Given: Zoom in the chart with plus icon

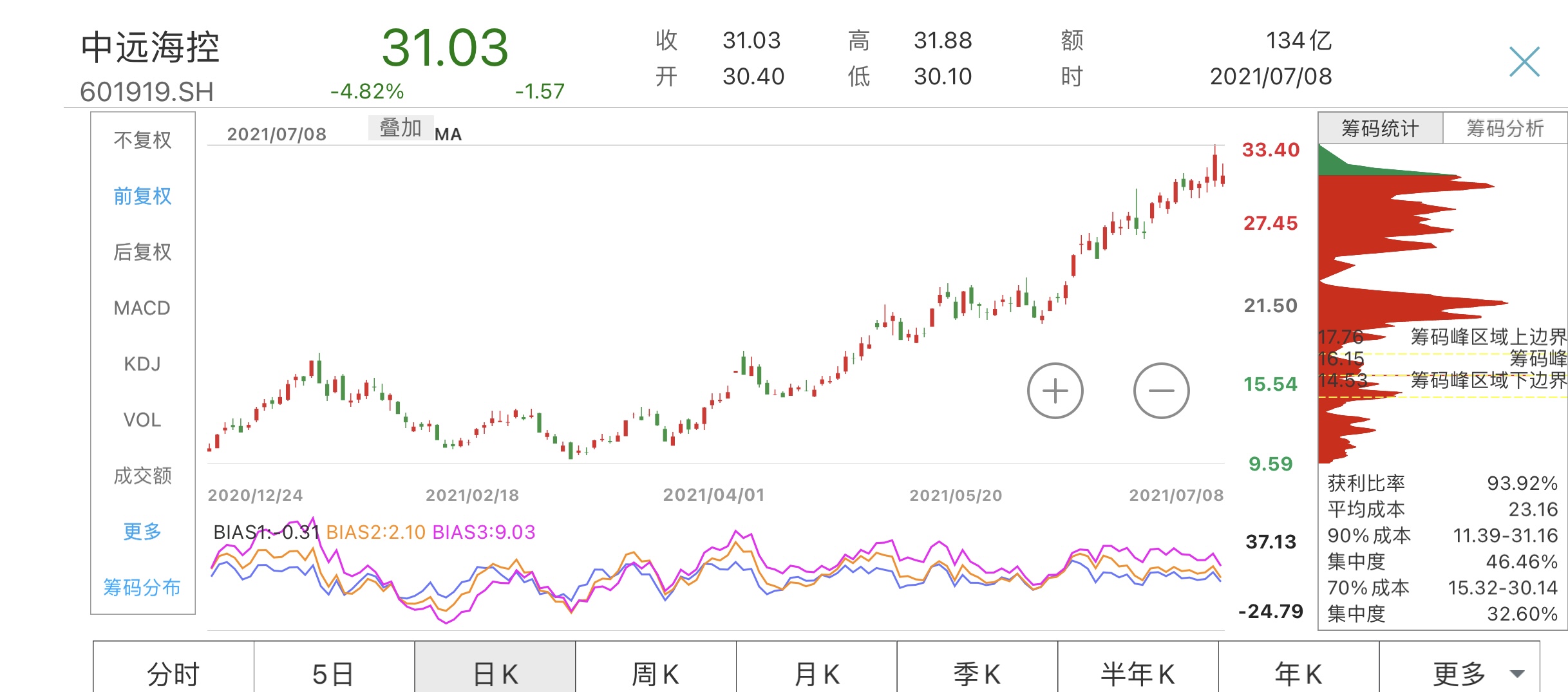Looking at the screenshot, I should (1055, 391).
